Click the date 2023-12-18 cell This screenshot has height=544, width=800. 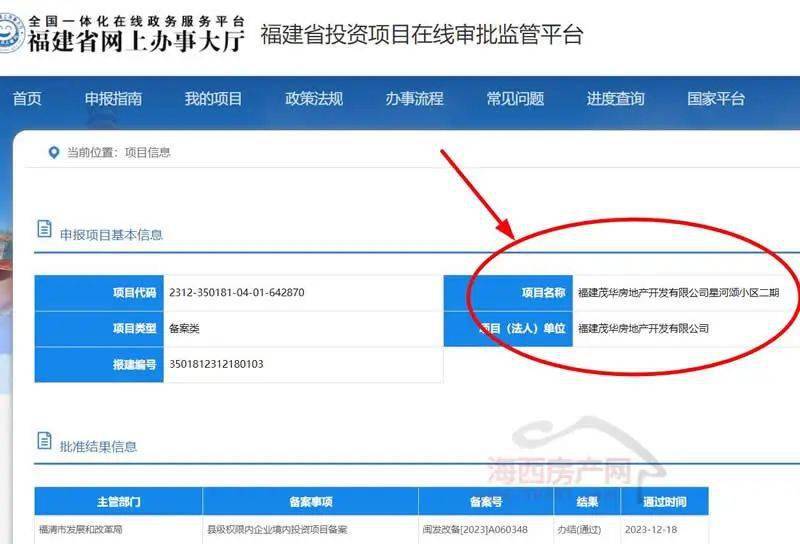pos(665,530)
